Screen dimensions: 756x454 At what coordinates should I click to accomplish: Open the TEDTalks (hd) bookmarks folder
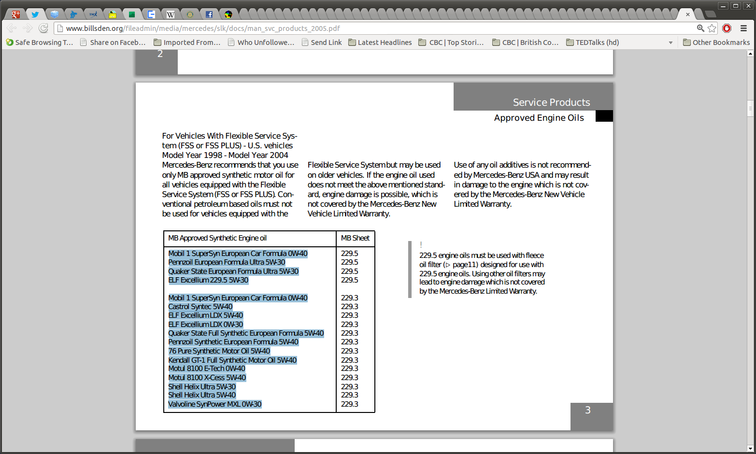593,42
